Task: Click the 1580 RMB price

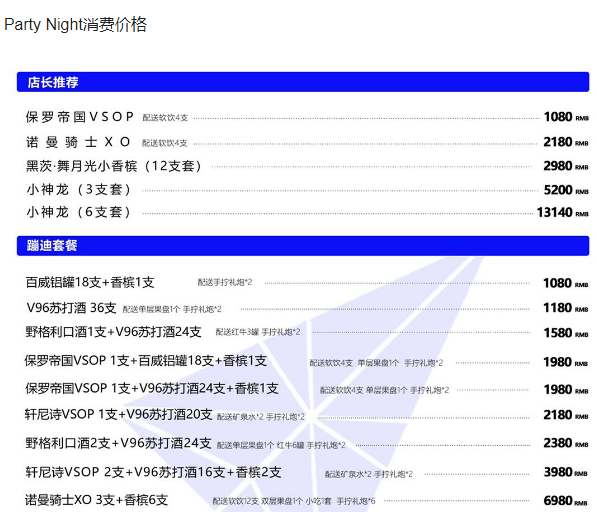Action: click(566, 333)
